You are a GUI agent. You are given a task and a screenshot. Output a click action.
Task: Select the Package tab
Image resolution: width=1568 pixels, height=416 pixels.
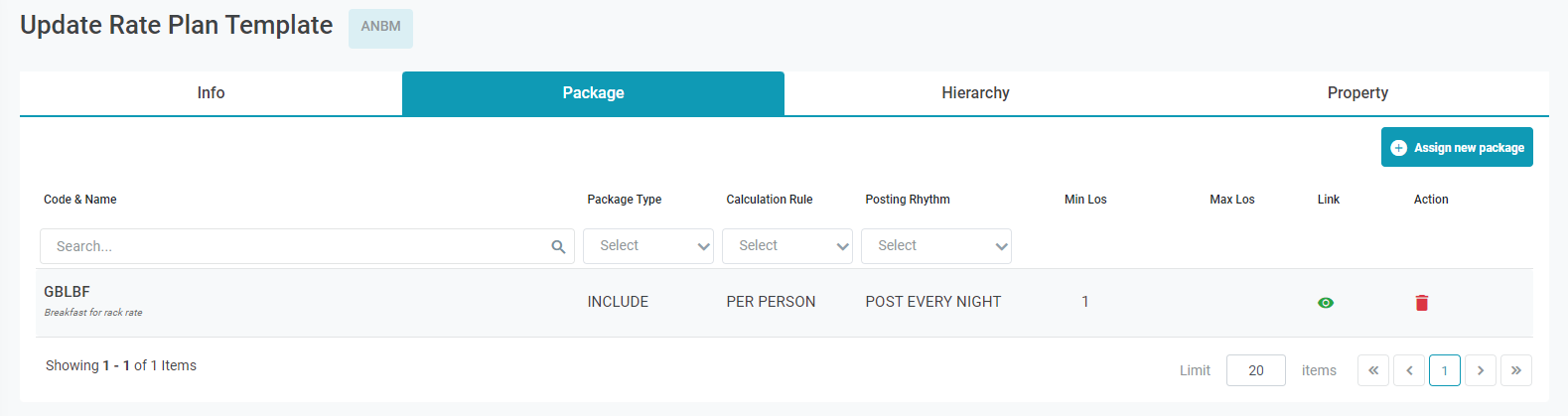[593, 93]
